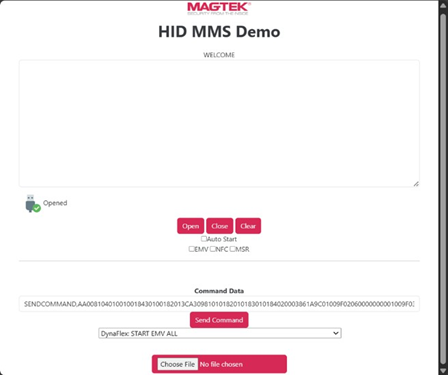
Task: Tick the NFC checkbox
Action: pos(213,249)
